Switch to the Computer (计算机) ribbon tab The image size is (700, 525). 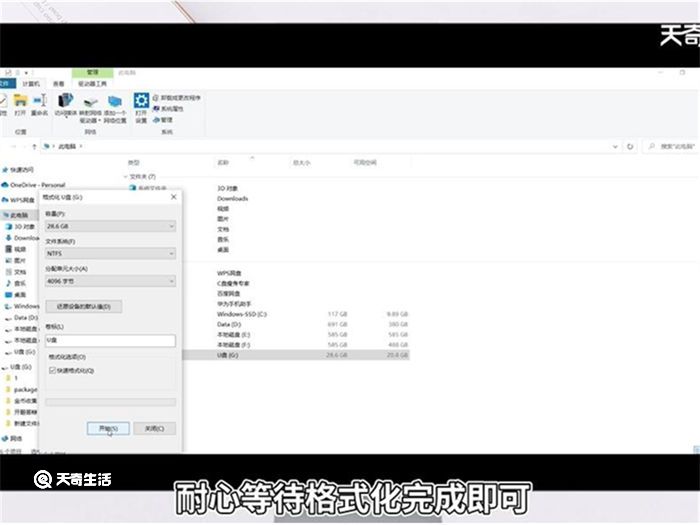31,83
